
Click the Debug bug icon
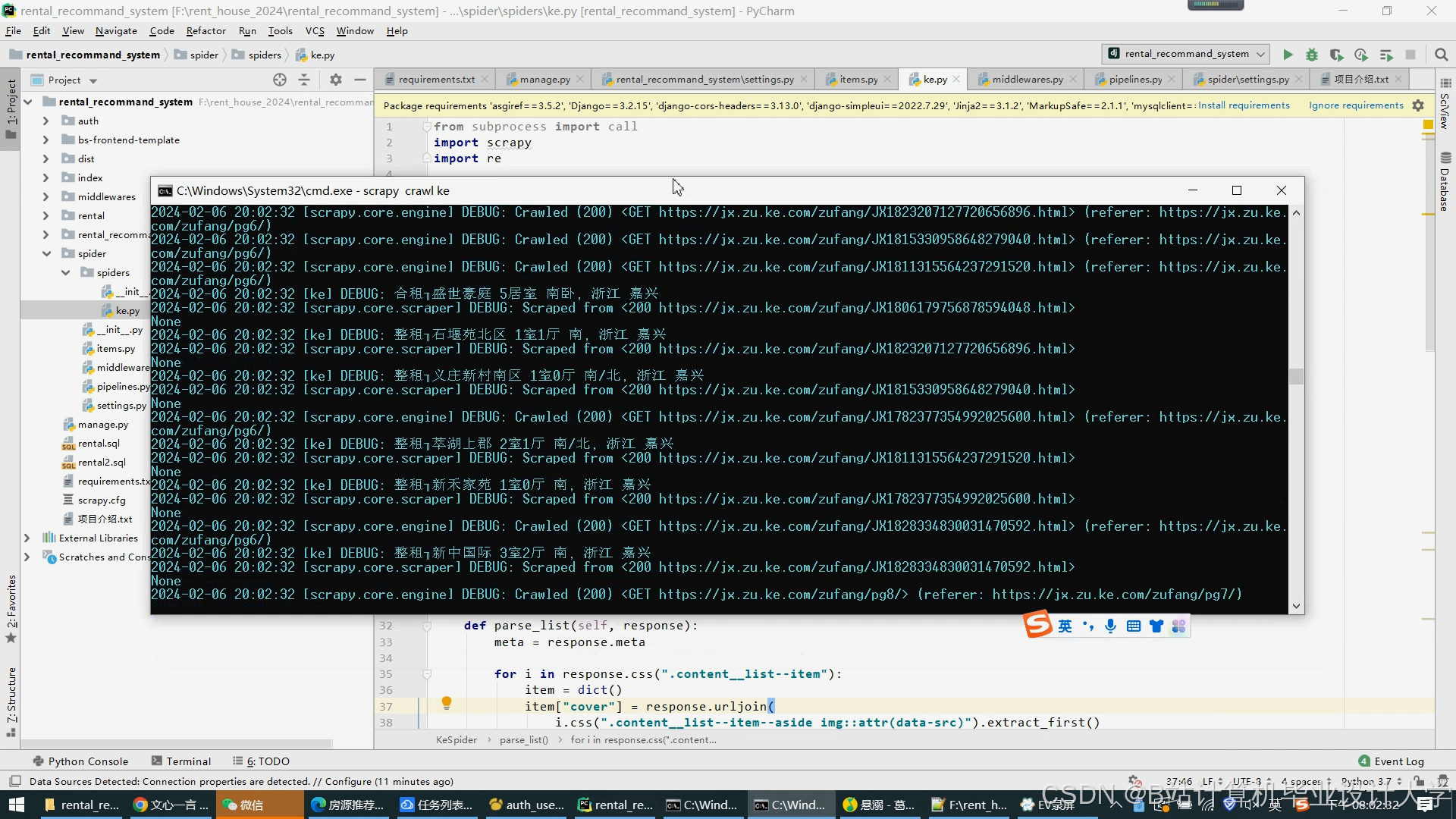1312,55
